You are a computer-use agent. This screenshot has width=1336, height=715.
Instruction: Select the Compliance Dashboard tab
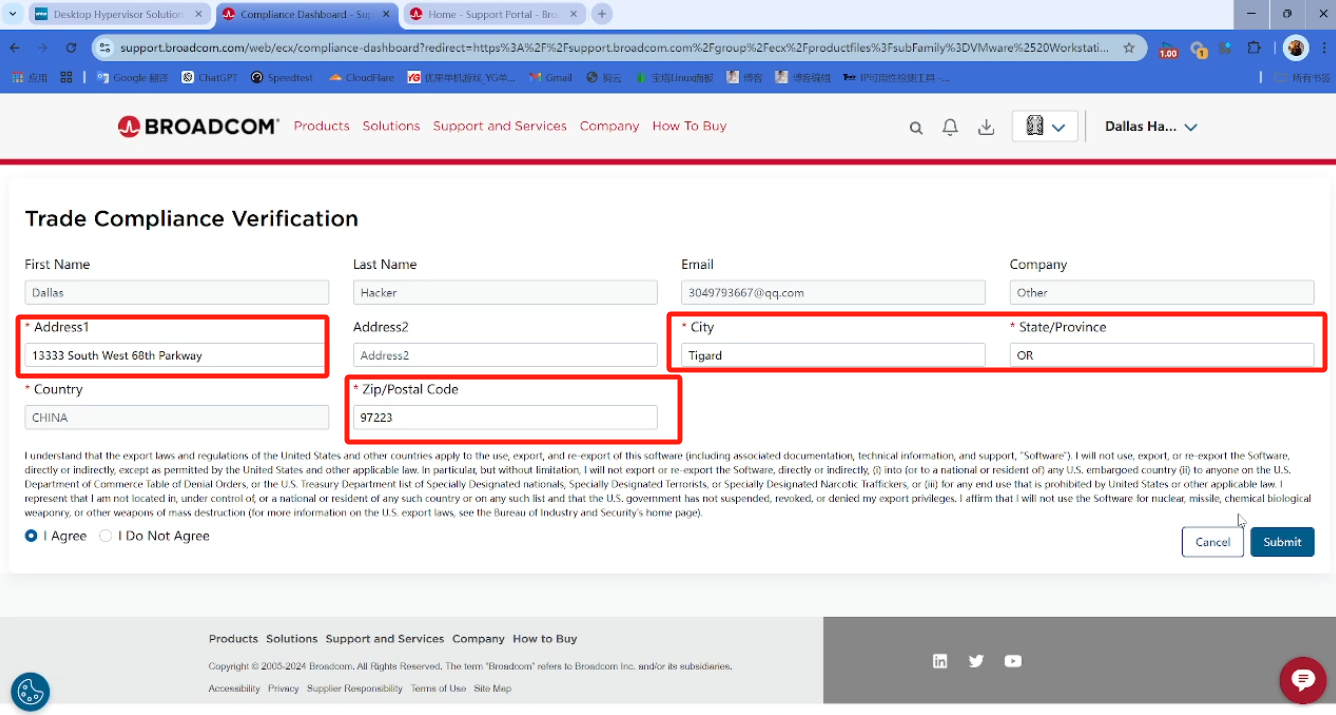[x=306, y=14]
